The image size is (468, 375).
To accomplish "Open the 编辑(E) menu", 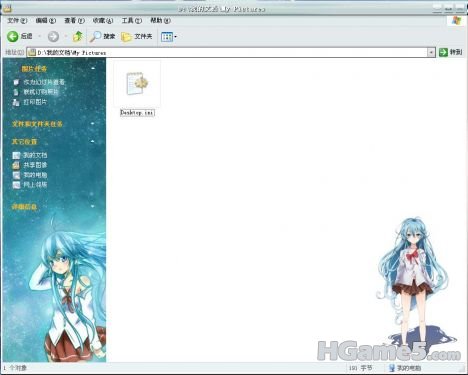I will [x=46, y=21].
